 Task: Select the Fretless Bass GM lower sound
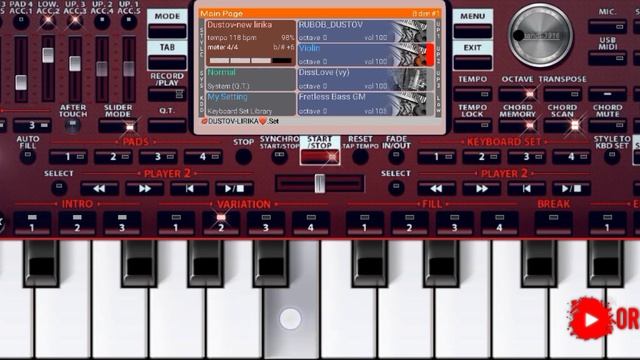coord(365,104)
